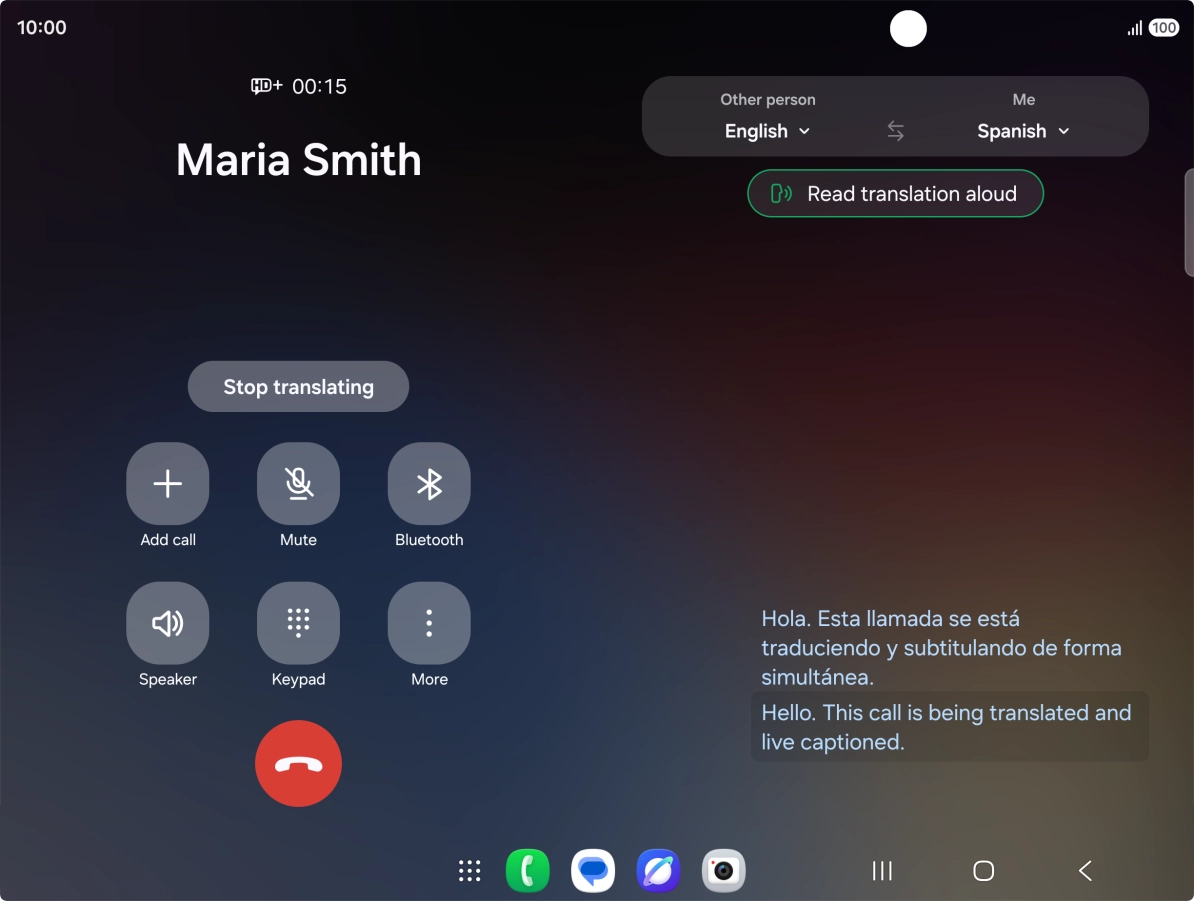This screenshot has width=1194, height=901.
Task: Toggle Bluetooth audio
Action: [429, 484]
